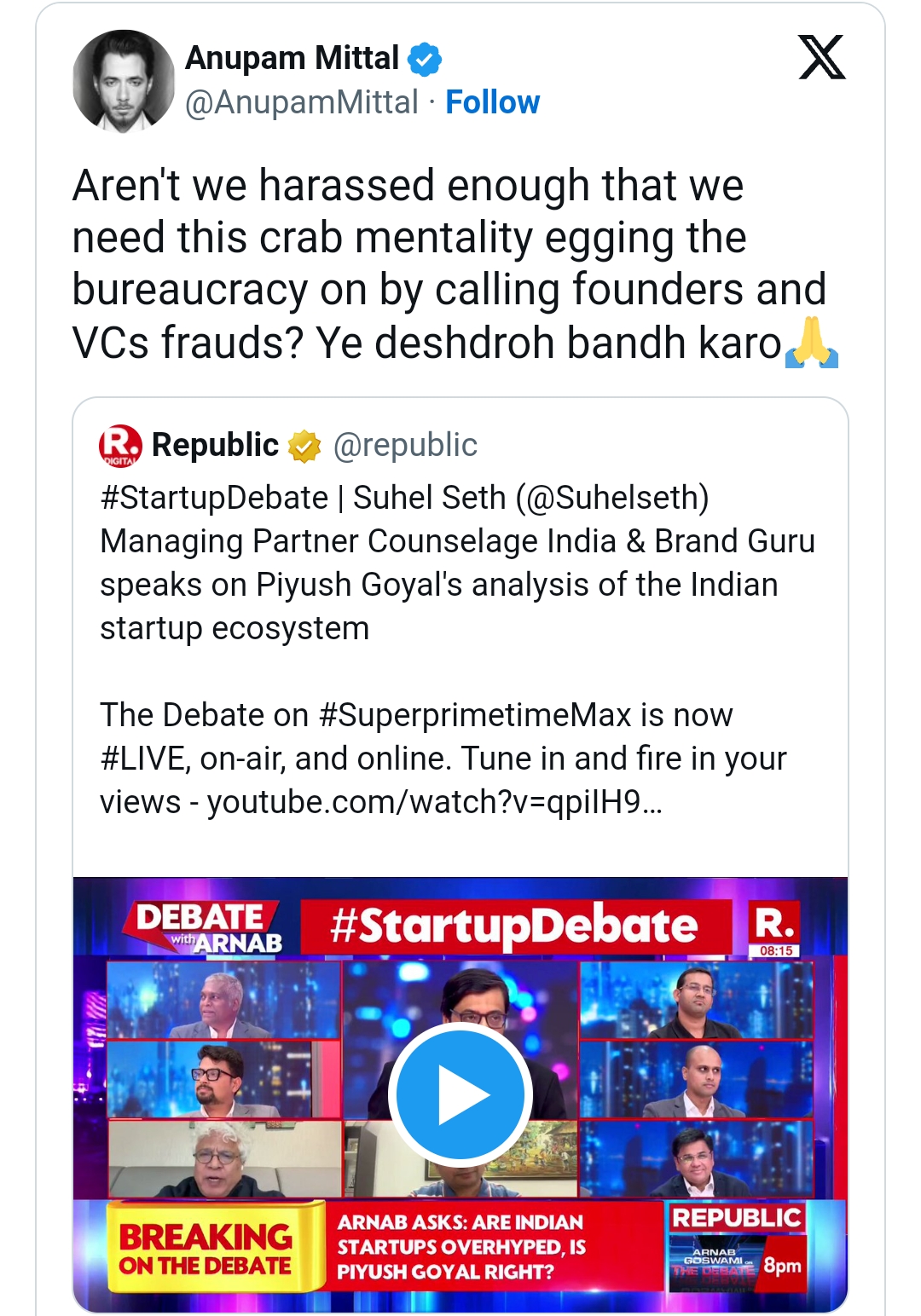Click the Republic 8pm promo graphic
This screenshot has height=1316, width=921.
(738, 1248)
